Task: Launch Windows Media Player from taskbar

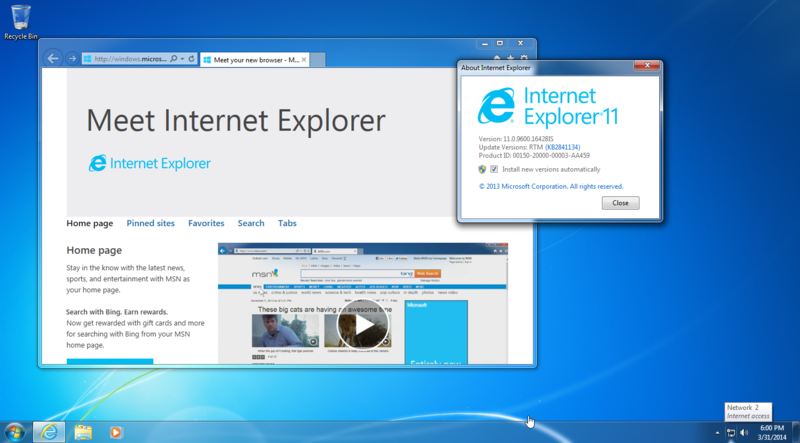Action: (x=115, y=432)
